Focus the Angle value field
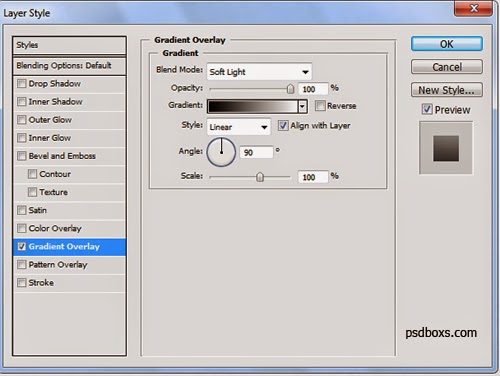Viewport: 500px width, 376px height. 256,152
